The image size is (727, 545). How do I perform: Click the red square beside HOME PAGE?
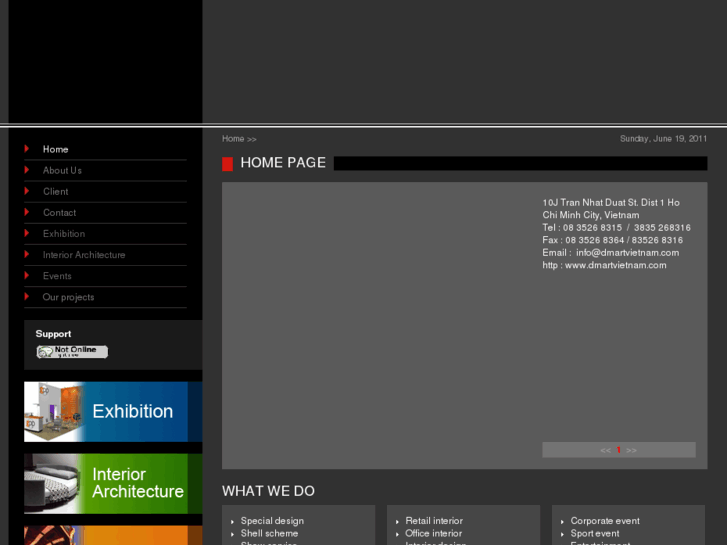[x=227, y=164]
